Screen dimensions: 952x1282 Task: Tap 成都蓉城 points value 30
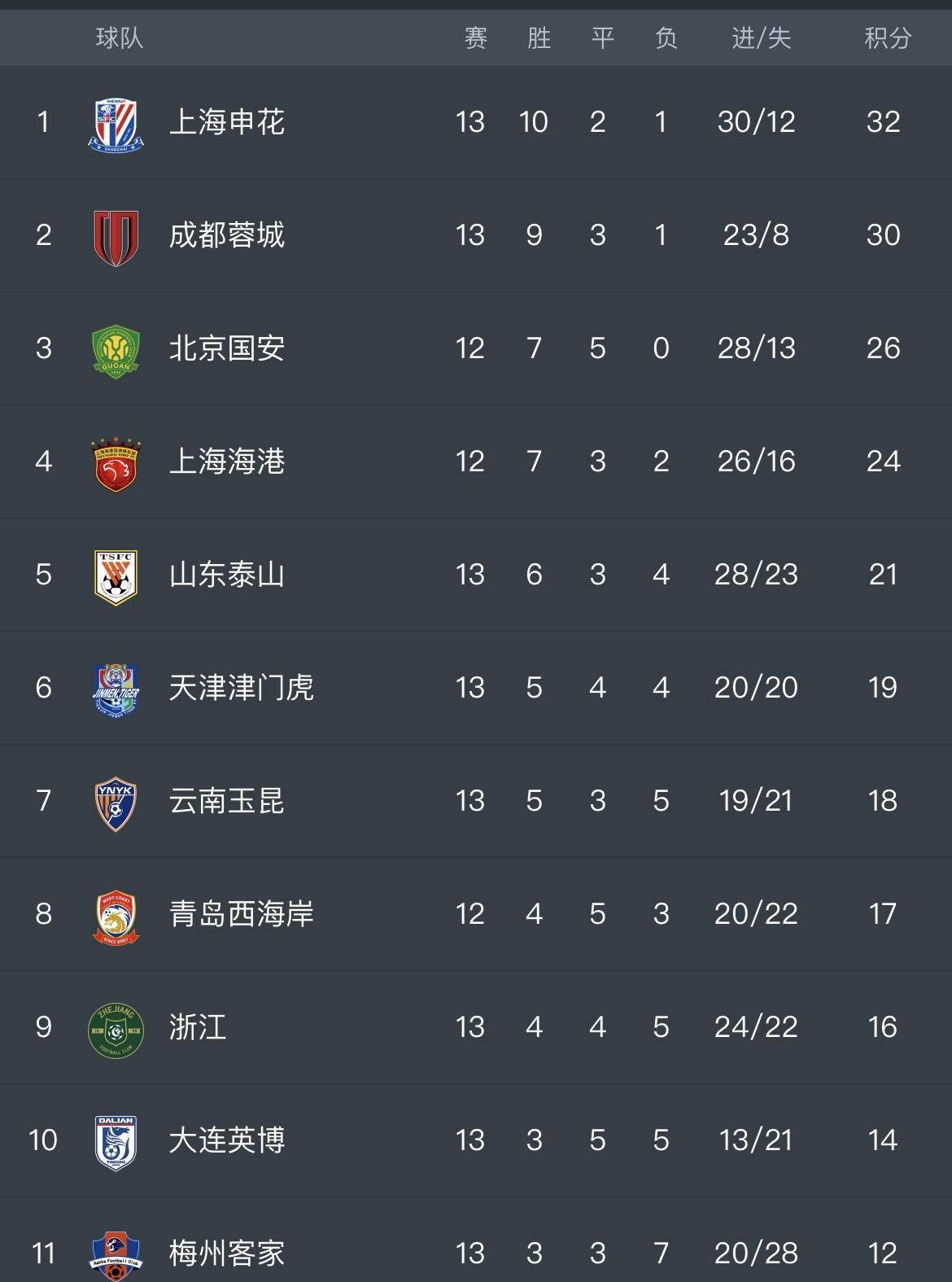point(883,235)
